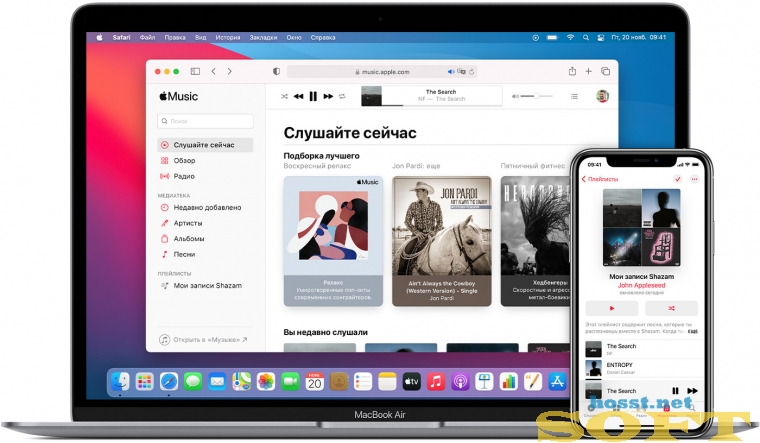This screenshot has width=760, height=443.
Task: Open Calendar icon showing 20
Action: pos(315,382)
